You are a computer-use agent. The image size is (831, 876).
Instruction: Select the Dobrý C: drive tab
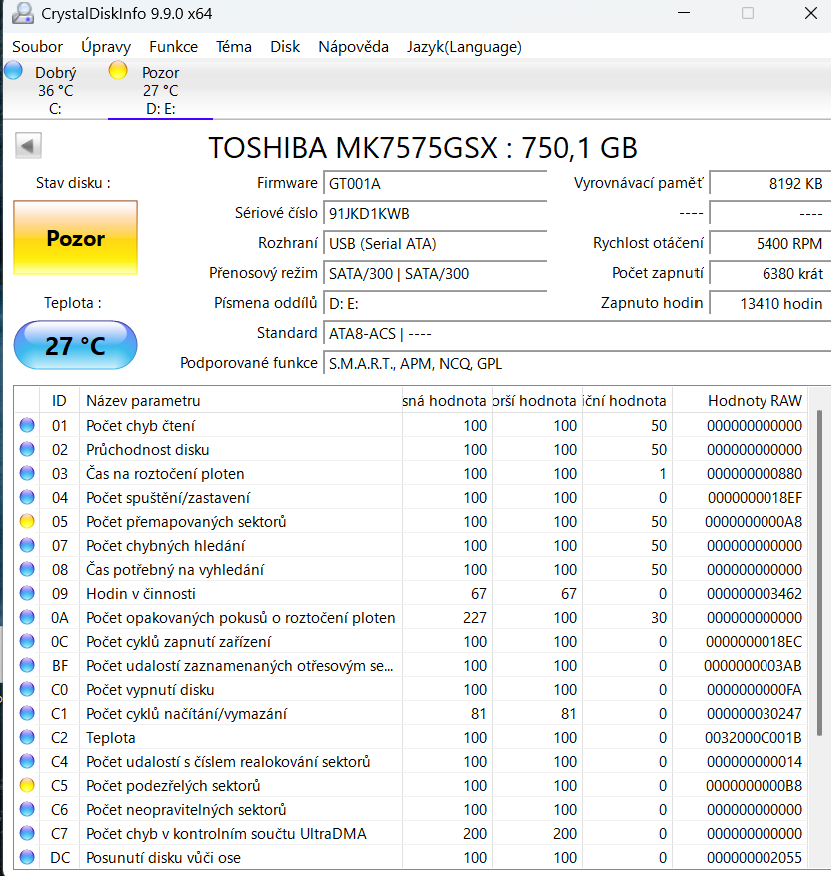[x=55, y=90]
